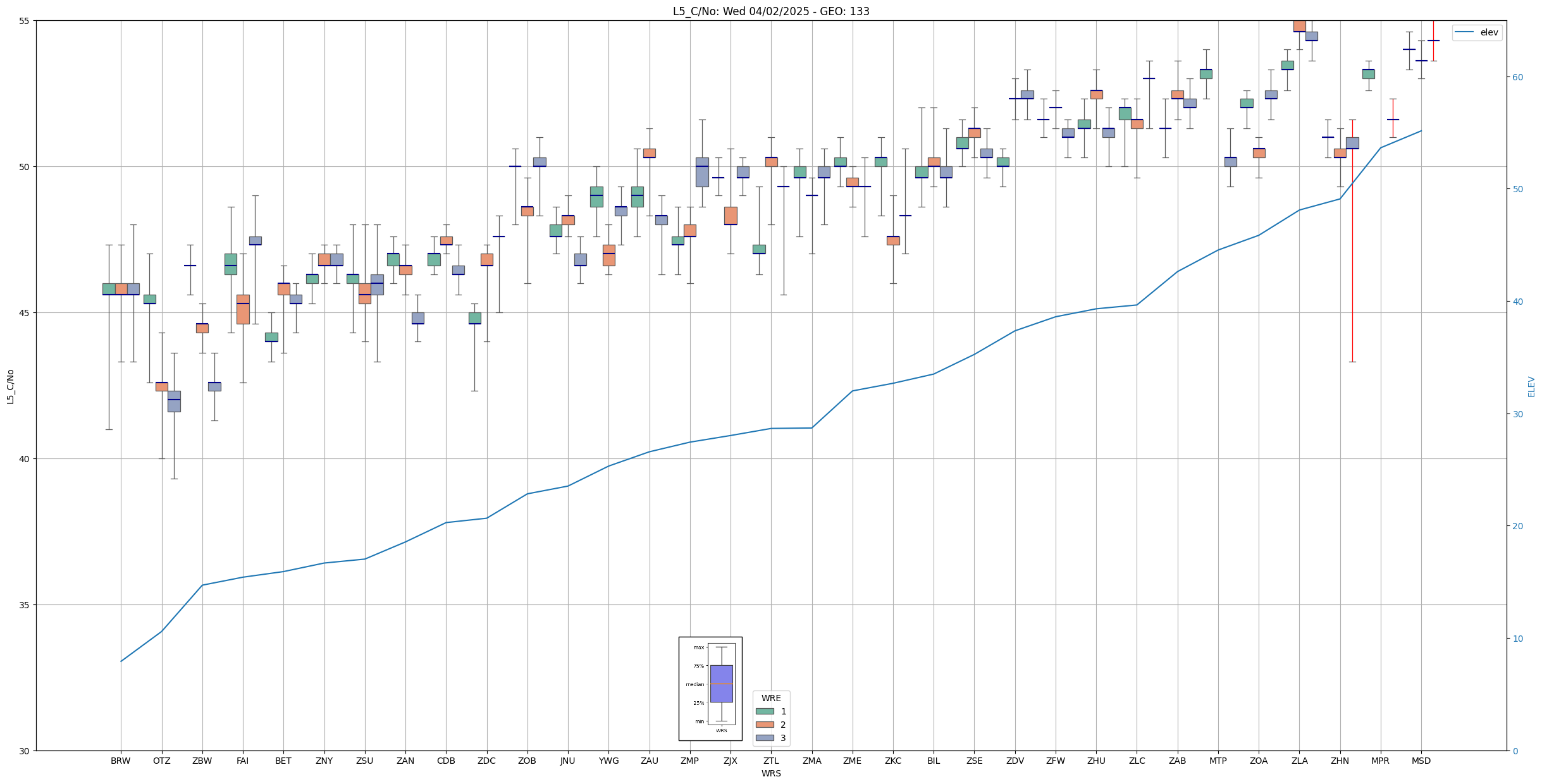Screen dimensions: 1542x784
Task: Click the elev legend entry
Action: (1488, 32)
